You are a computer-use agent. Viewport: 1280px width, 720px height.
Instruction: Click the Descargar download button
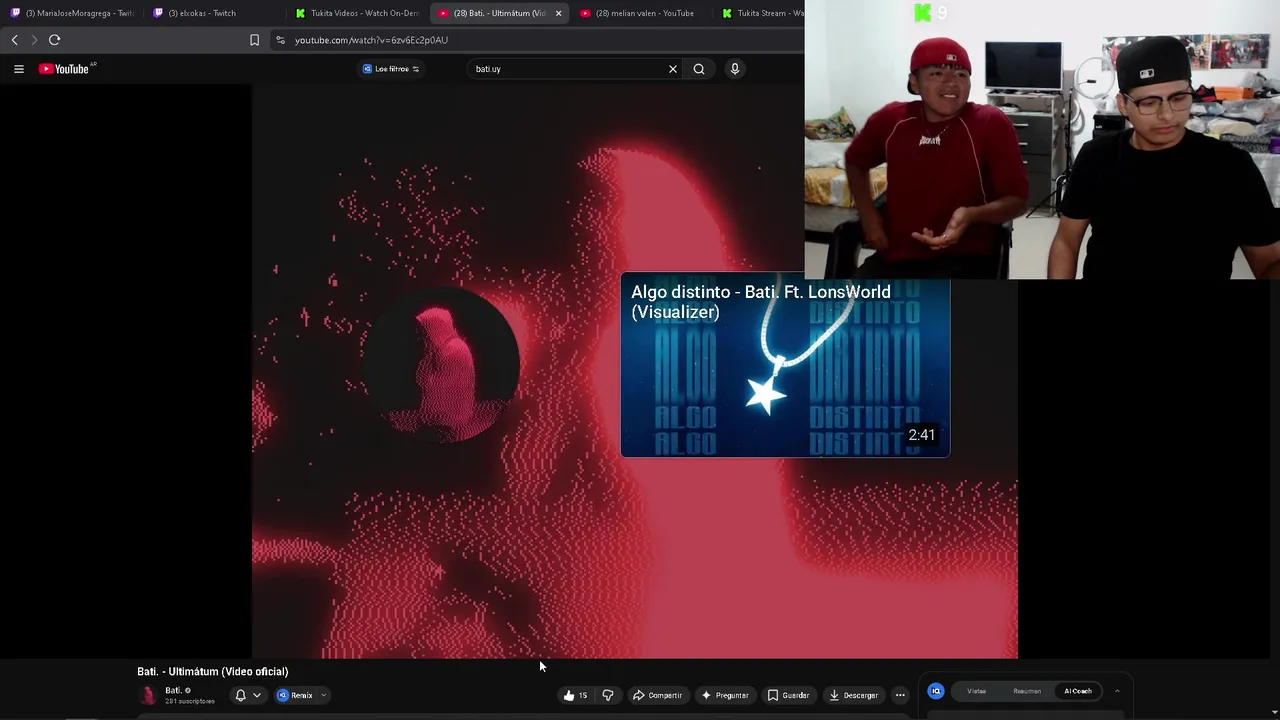pyautogui.click(x=853, y=695)
